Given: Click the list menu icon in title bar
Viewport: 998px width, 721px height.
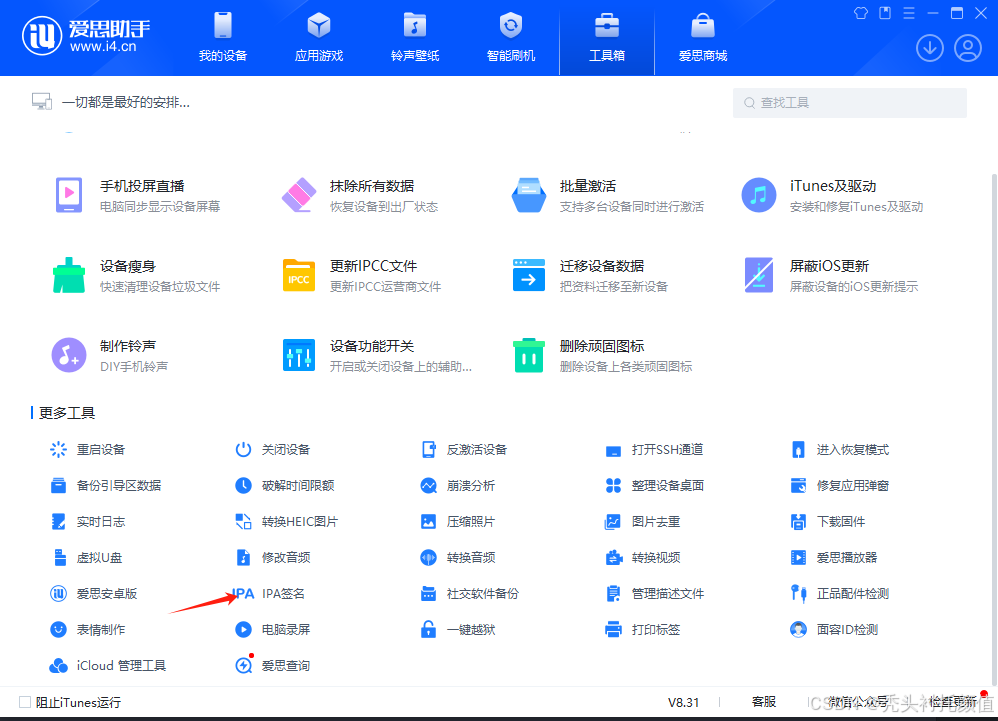Looking at the screenshot, I should 909,13.
